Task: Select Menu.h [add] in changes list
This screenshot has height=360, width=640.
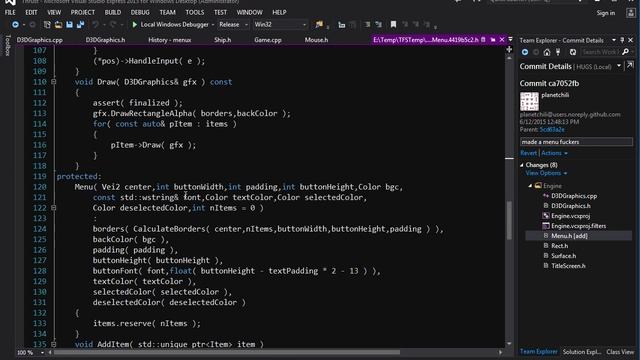Action: click(578, 236)
